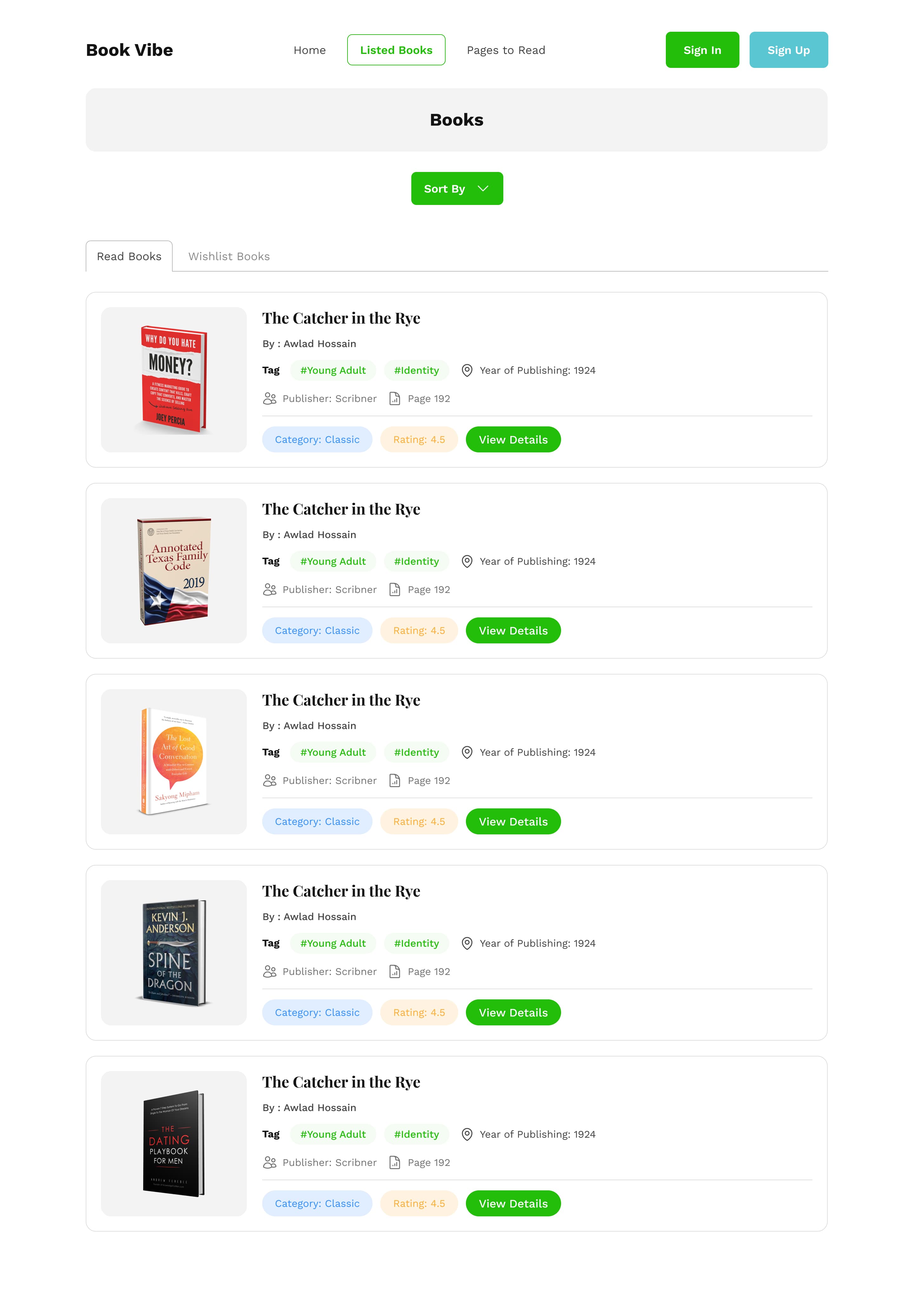Click the Spine of the Dragon cover thumbnail
Screen dimensions: 914x1316
(174, 952)
